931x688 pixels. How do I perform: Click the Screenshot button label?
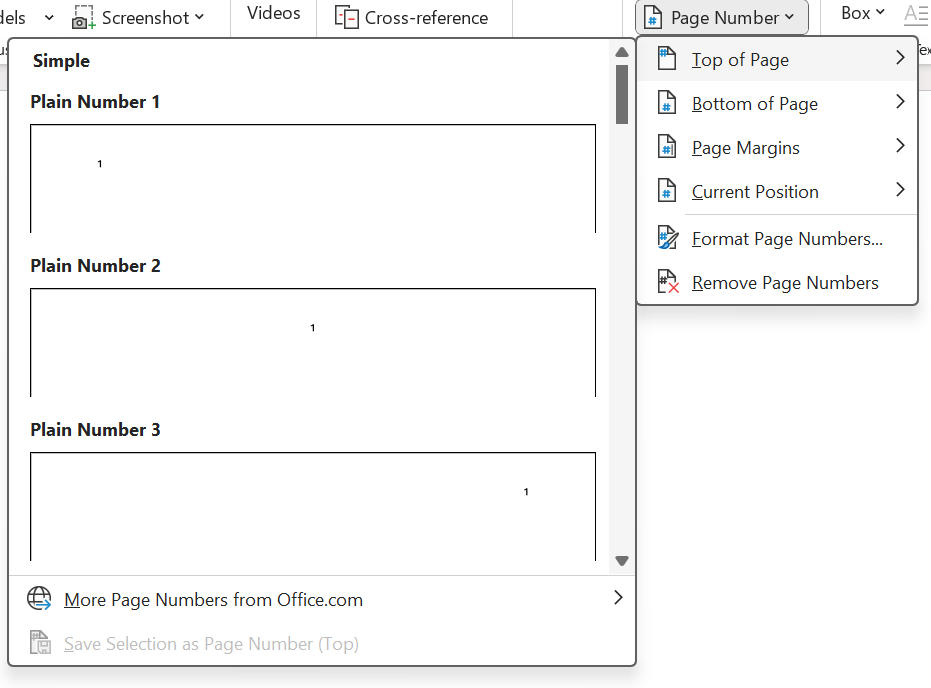coord(145,18)
